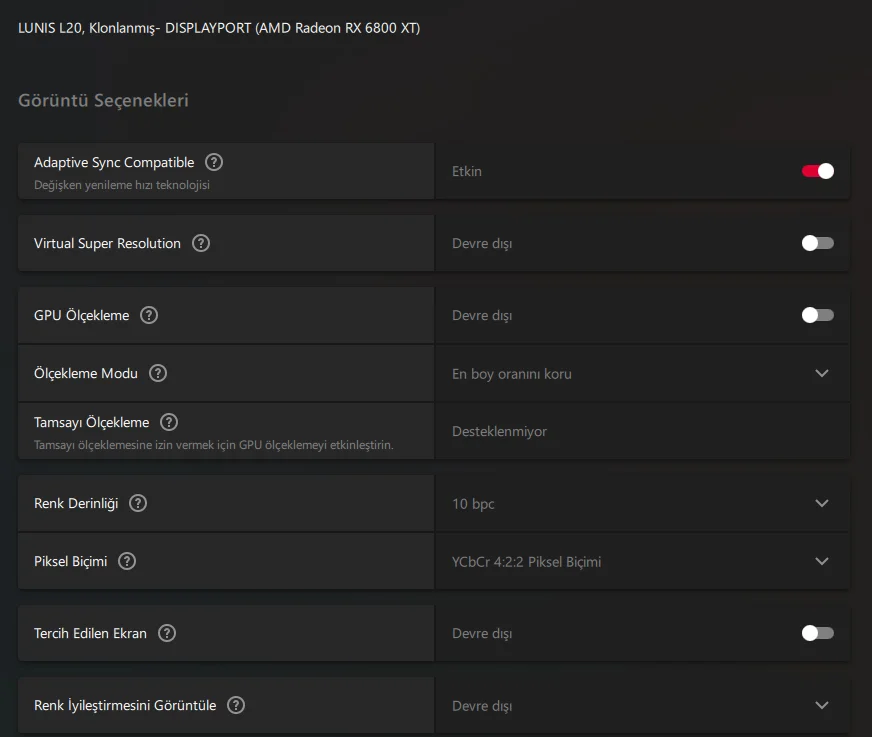
Task: Turn on GPU Ölçekleme toggle
Action: click(817, 315)
